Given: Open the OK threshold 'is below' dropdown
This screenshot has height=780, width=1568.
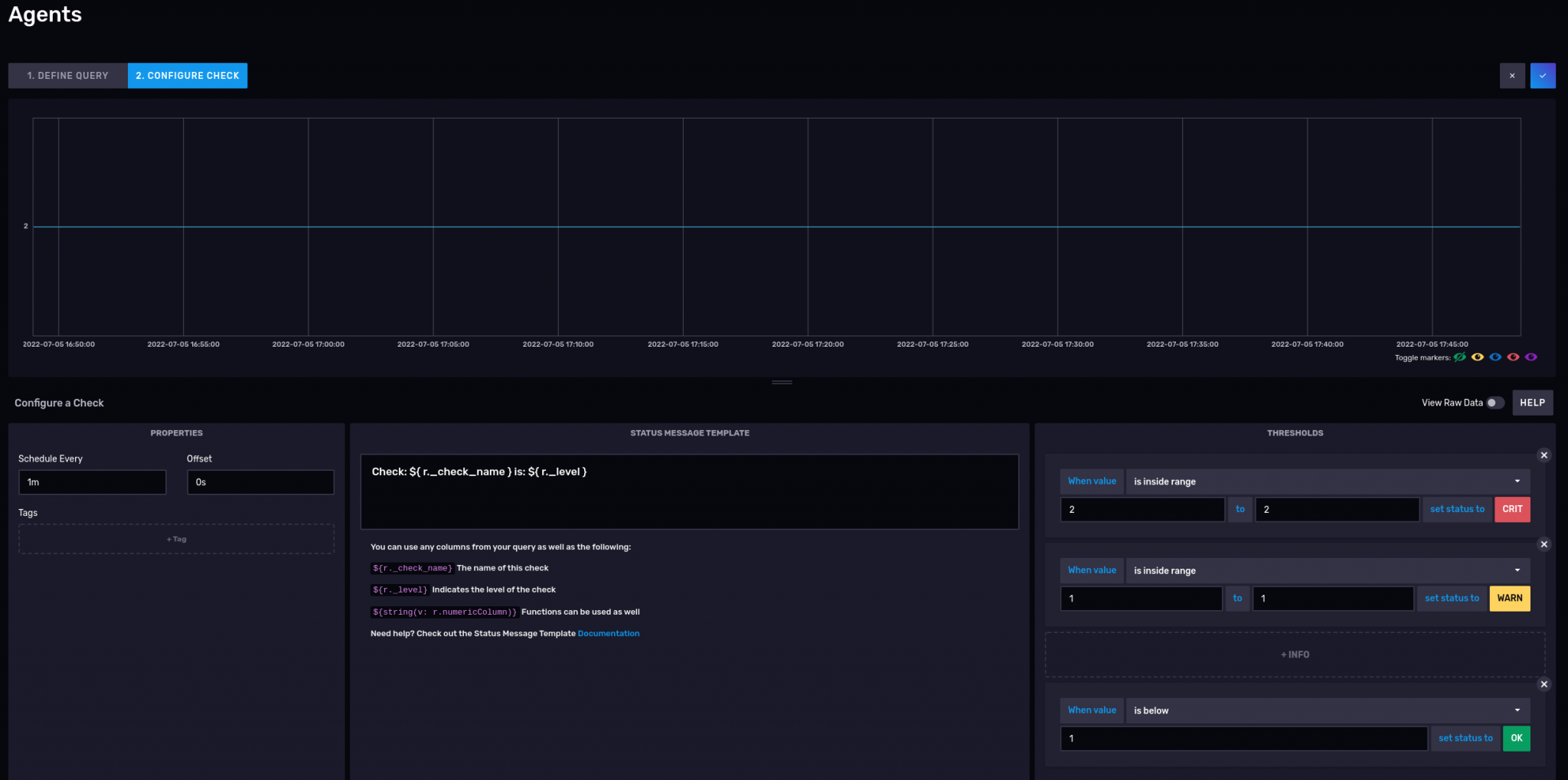Looking at the screenshot, I should 1328,710.
